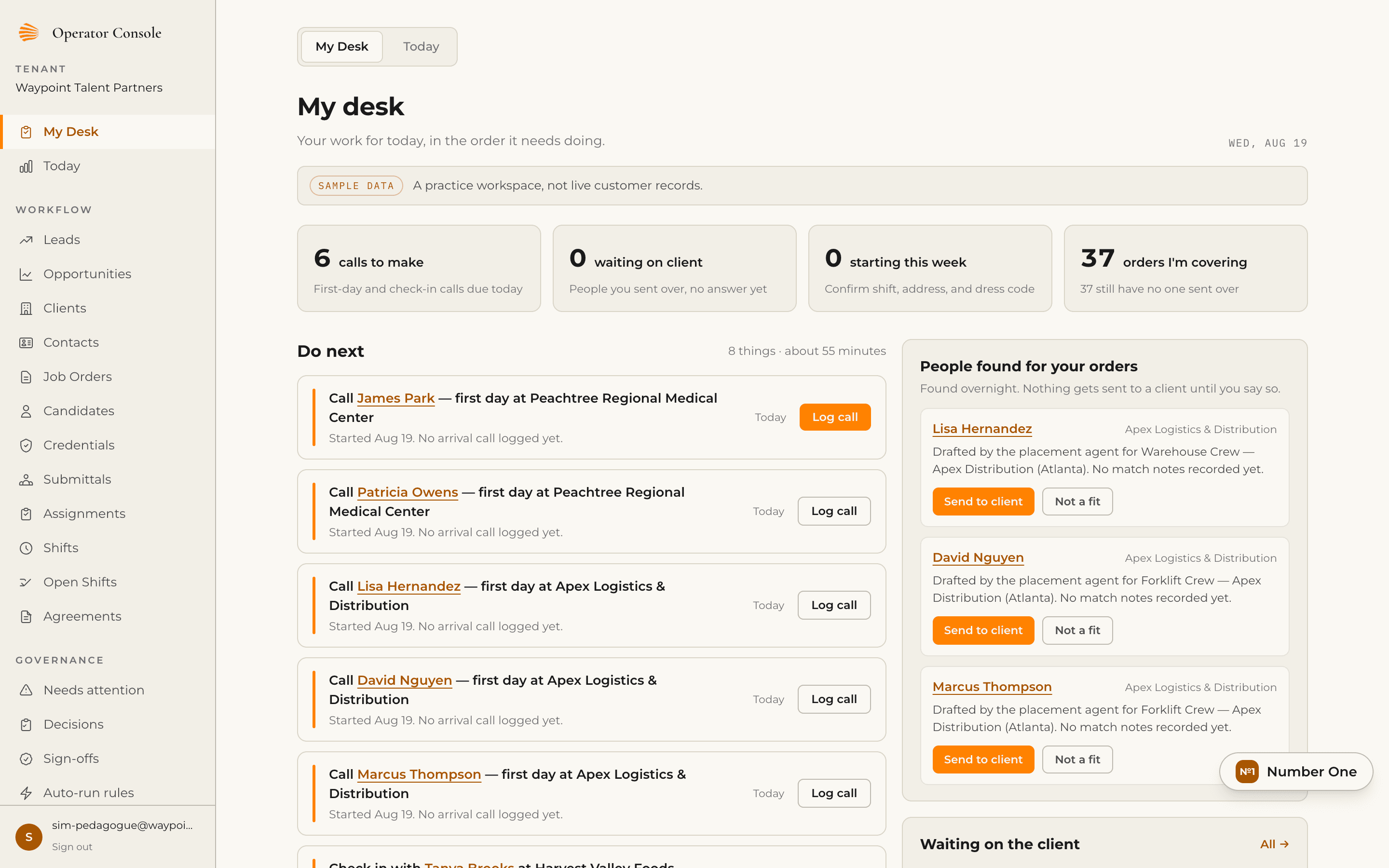The width and height of the screenshot is (1389, 868).
Task: Click the Job Orders document icon
Action: (26, 377)
